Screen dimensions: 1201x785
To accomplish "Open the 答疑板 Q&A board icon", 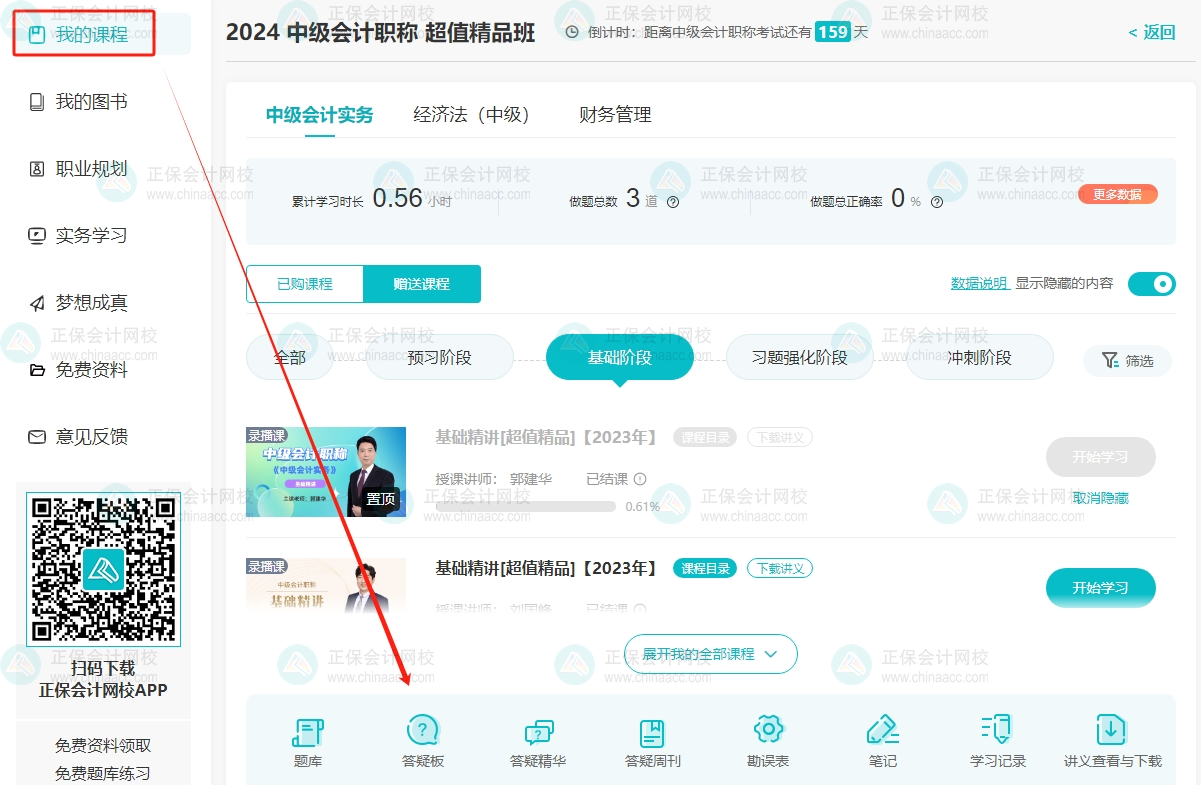I will 422,738.
